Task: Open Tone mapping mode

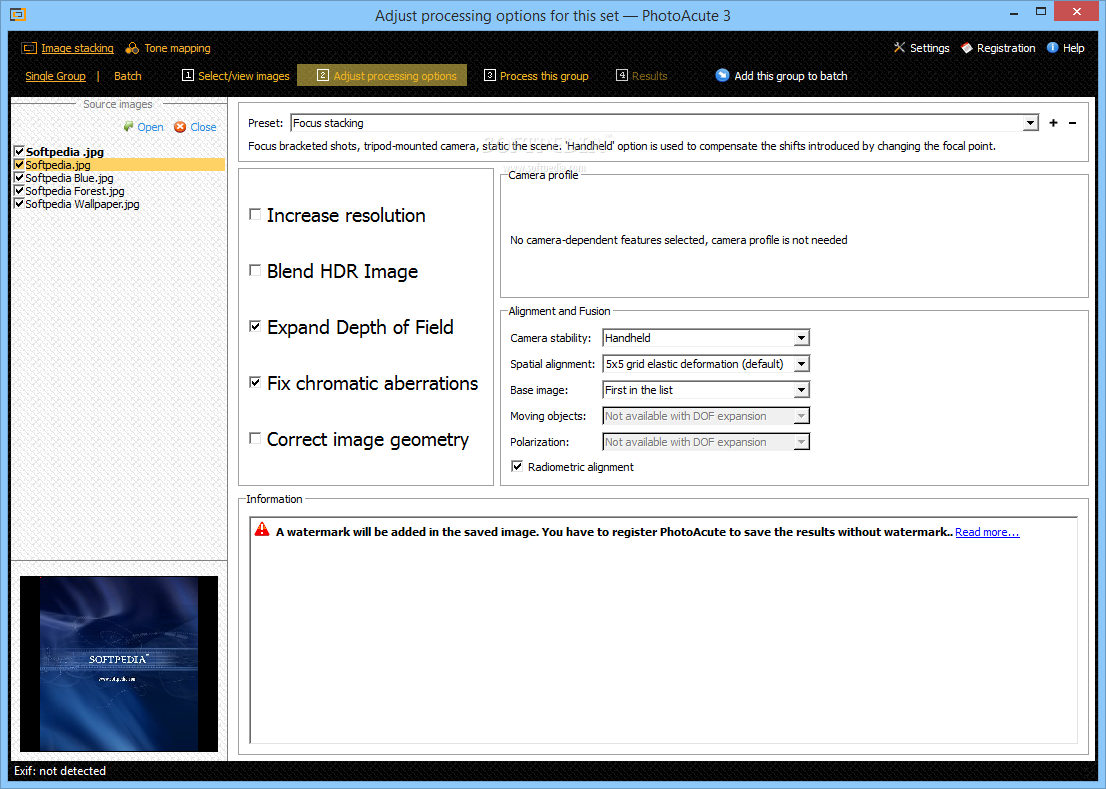Action: coord(177,48)
